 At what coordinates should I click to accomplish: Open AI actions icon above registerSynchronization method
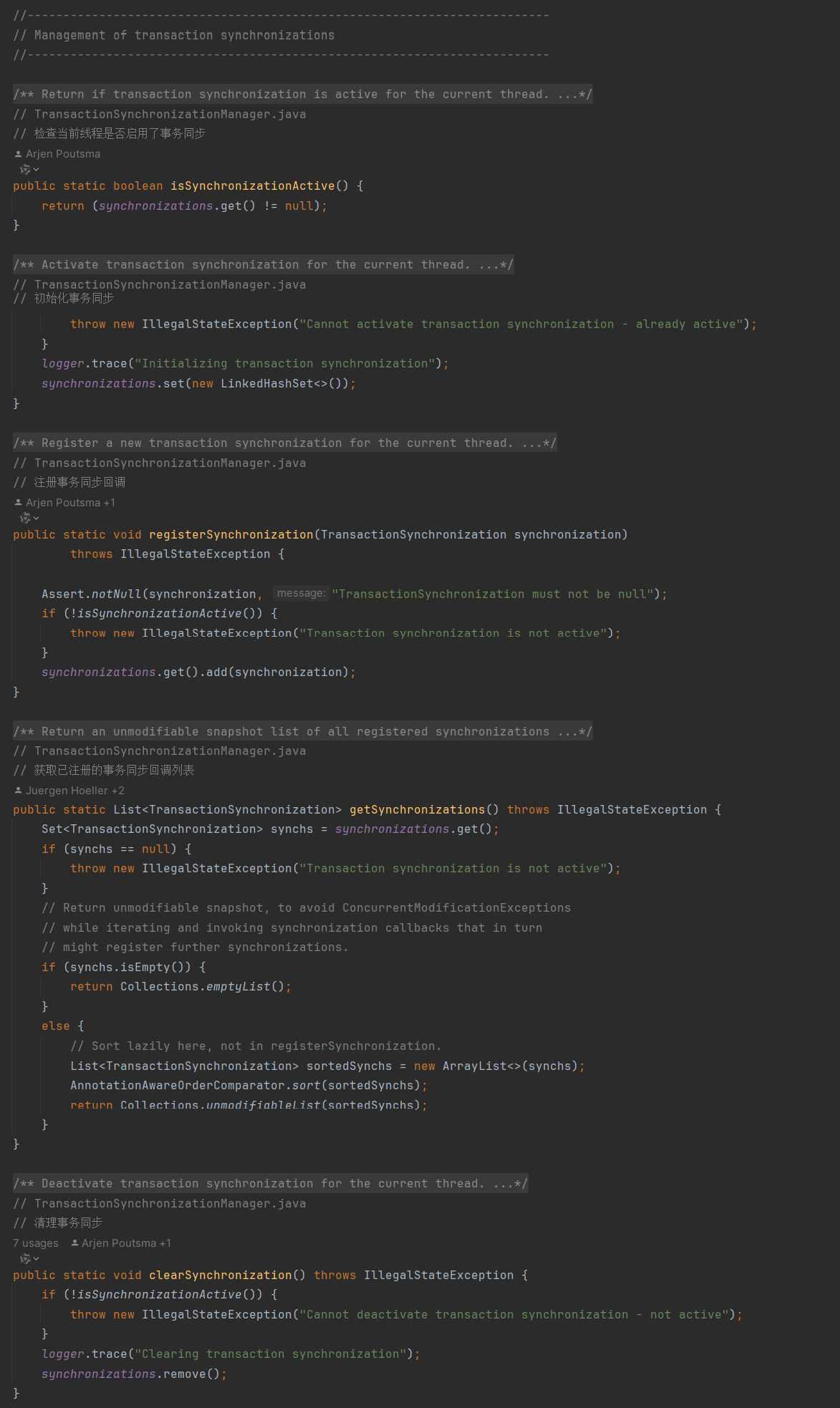click(x=29, y=519)
